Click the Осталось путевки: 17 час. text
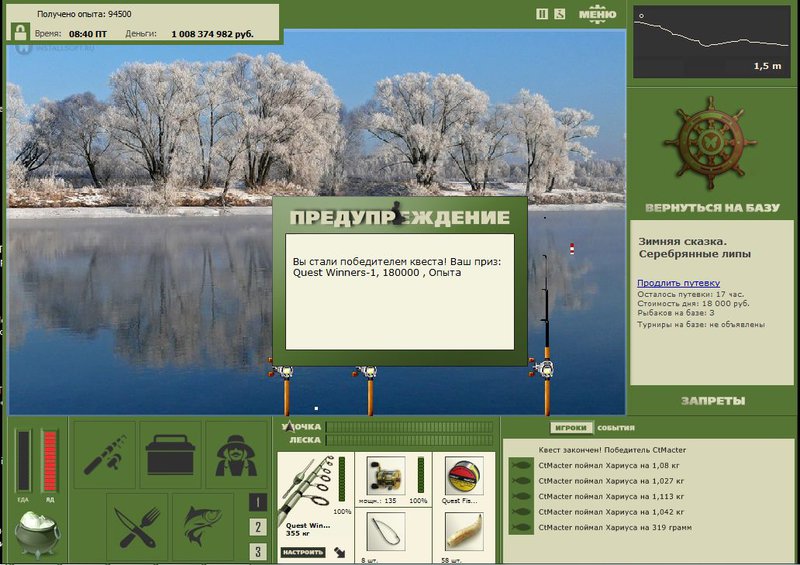 pos(690,294)
